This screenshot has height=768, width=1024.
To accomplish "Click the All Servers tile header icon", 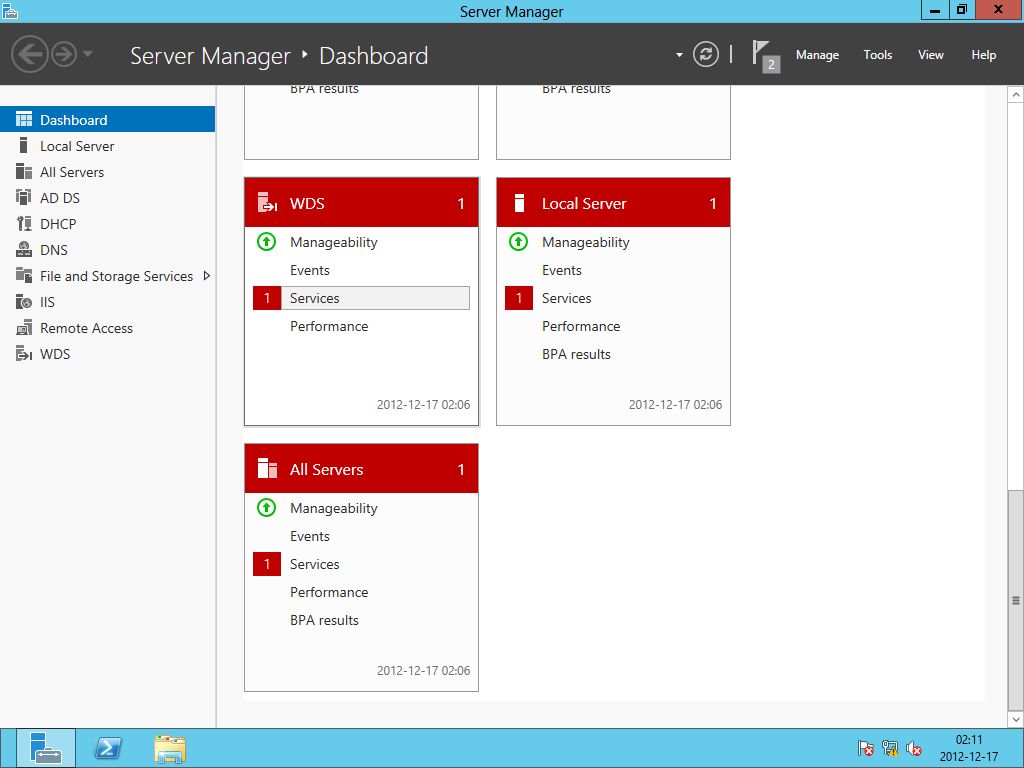I will coord(267,469).
